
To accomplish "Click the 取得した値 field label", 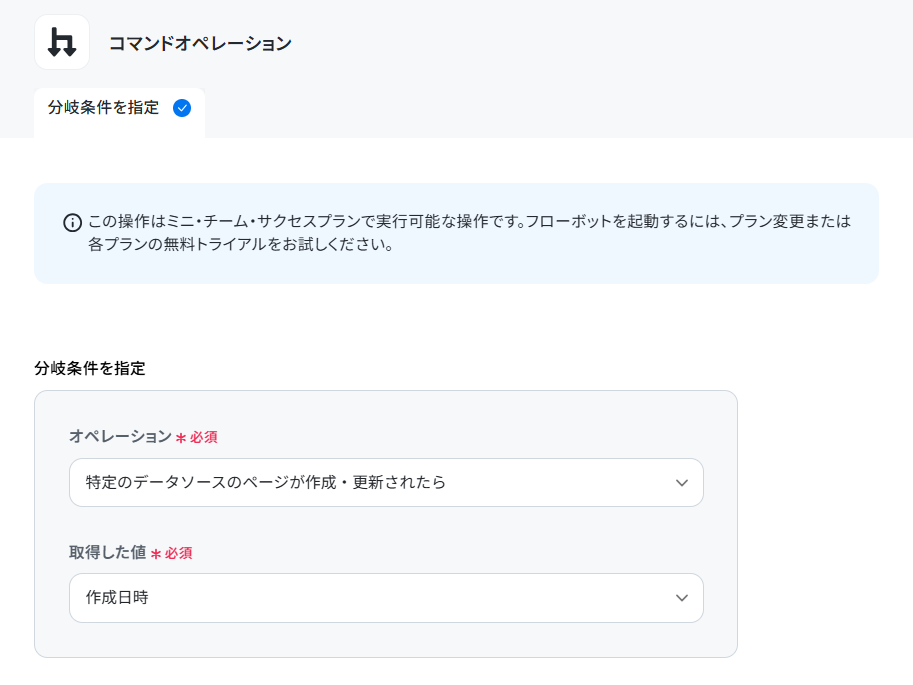I will click(108, 552).
